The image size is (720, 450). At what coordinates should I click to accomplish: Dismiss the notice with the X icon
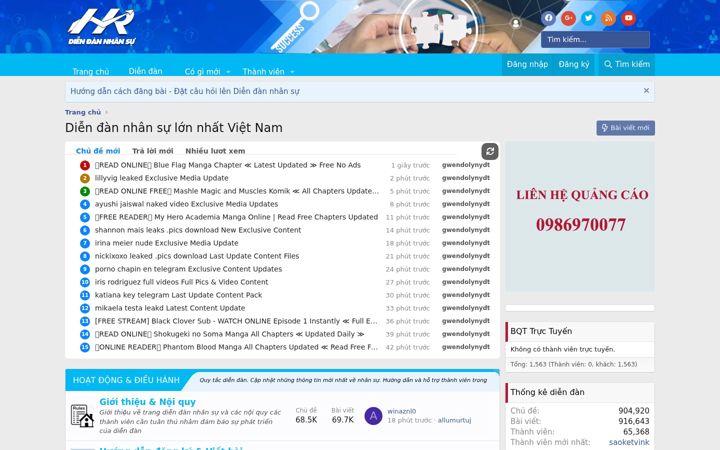pos(646,90)
